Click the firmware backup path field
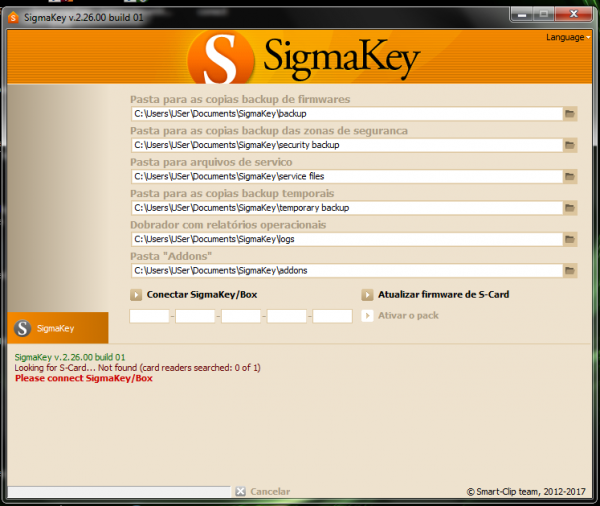Screen dimensions: 600x506 (x=347, y=114)
